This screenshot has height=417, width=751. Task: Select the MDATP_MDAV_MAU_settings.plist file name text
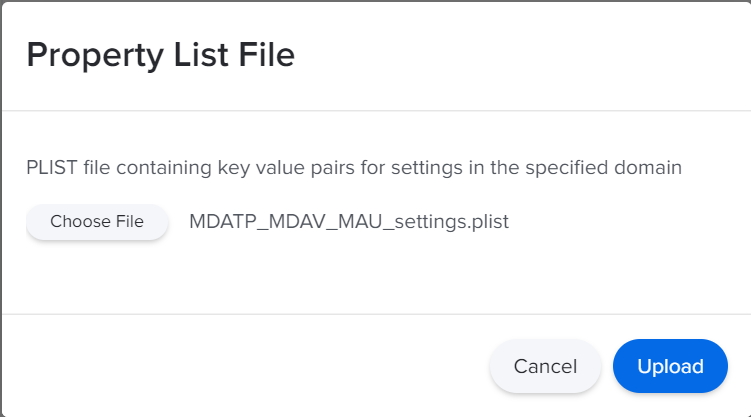coord(349,222)
